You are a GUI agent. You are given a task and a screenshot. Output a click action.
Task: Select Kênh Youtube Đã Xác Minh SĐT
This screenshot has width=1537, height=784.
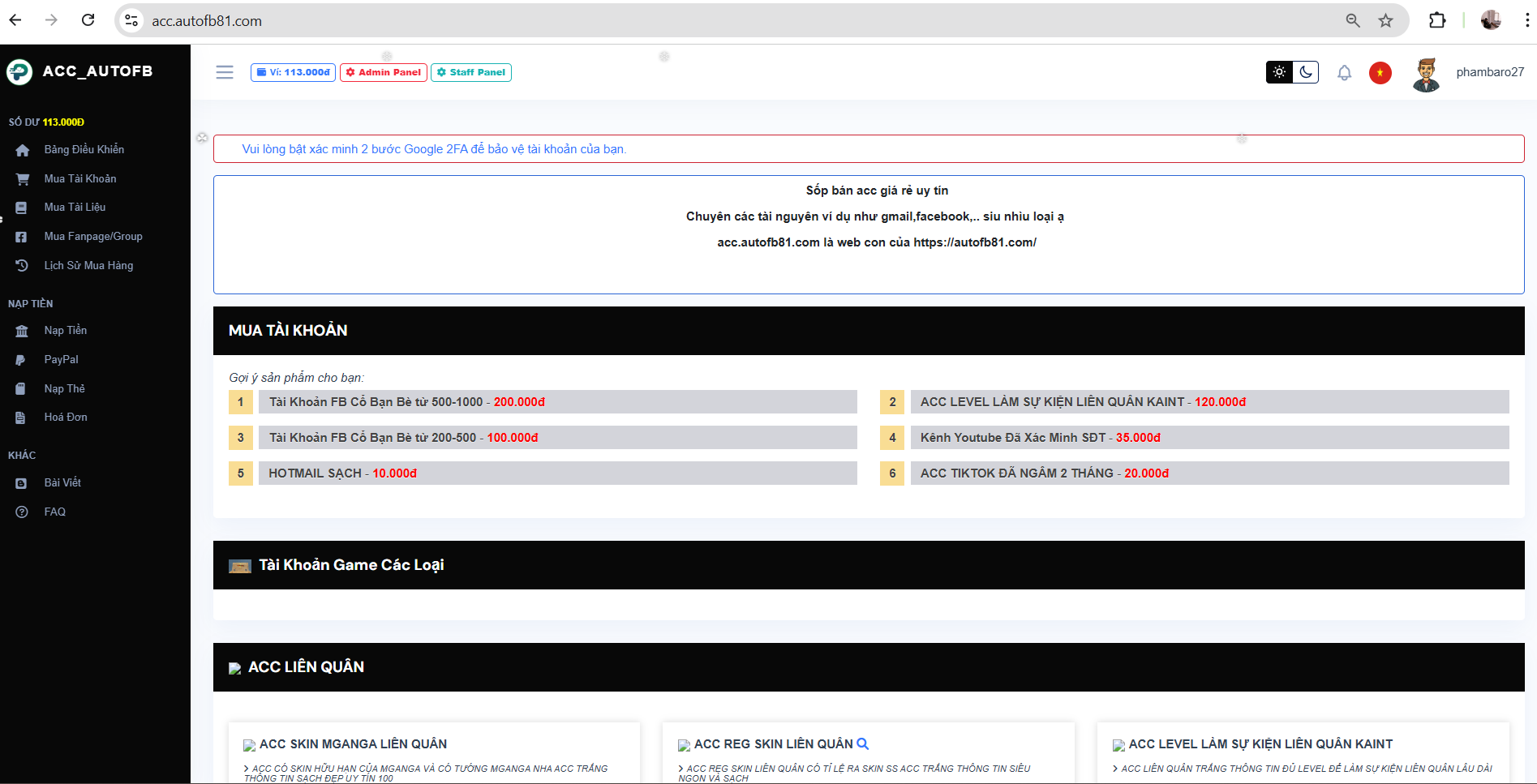coord(1209,438)
